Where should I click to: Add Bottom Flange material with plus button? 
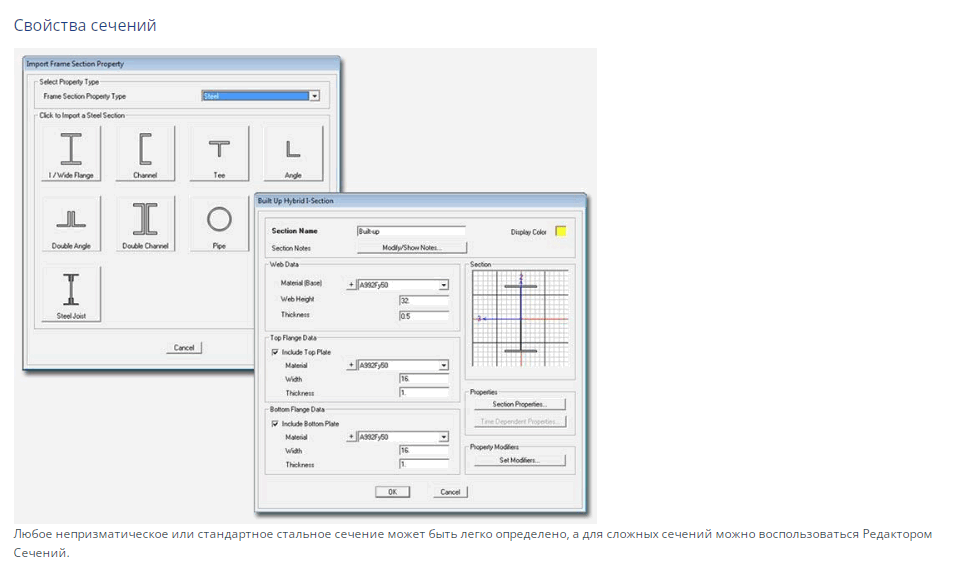pos(351,437)
